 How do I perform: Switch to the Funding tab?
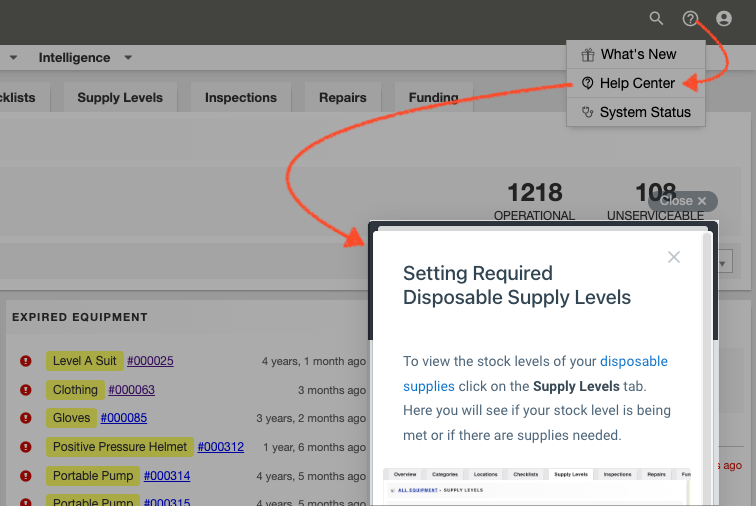(433, 97)
